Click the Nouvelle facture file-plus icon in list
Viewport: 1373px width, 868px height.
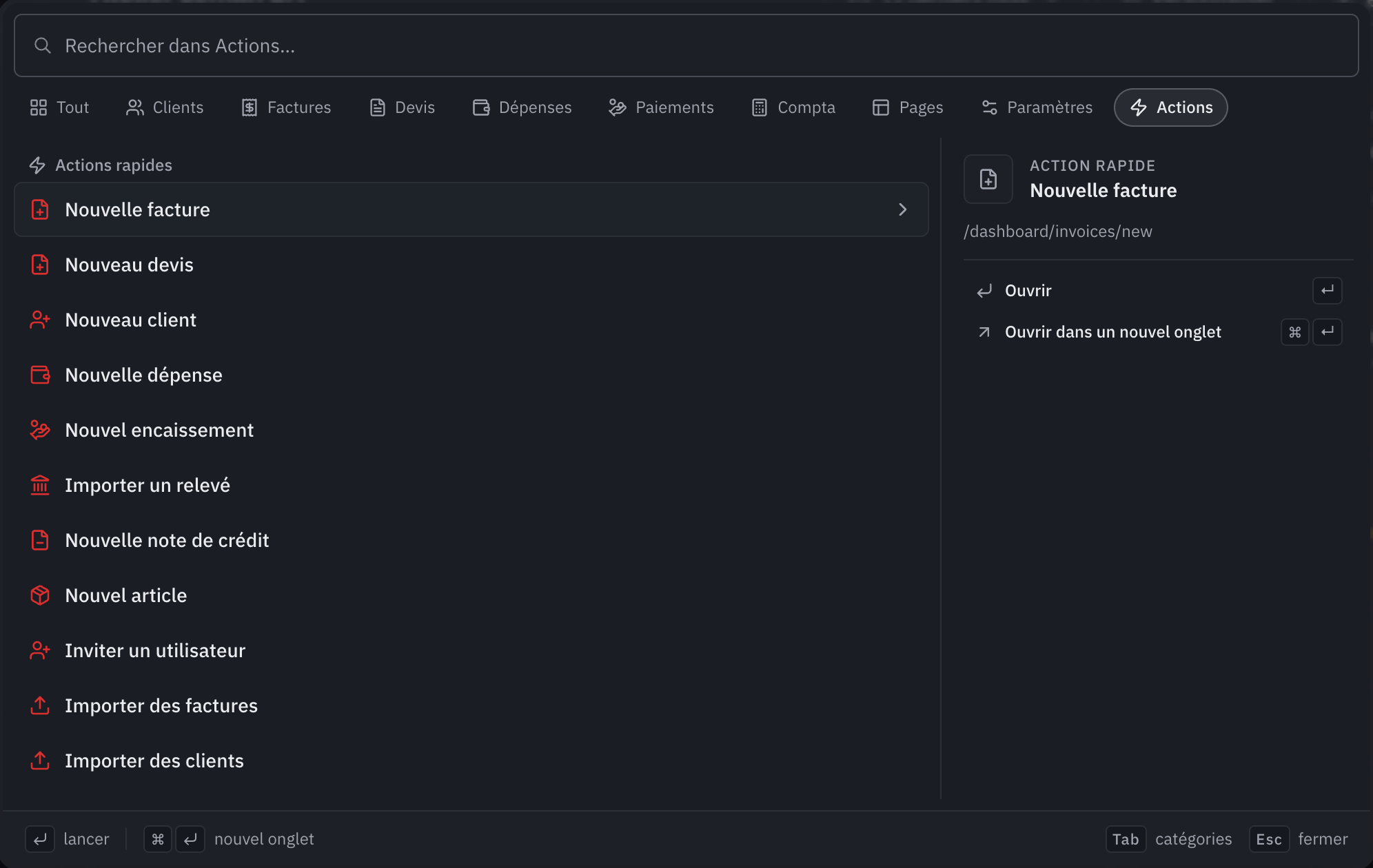click(x=40, y=209)
